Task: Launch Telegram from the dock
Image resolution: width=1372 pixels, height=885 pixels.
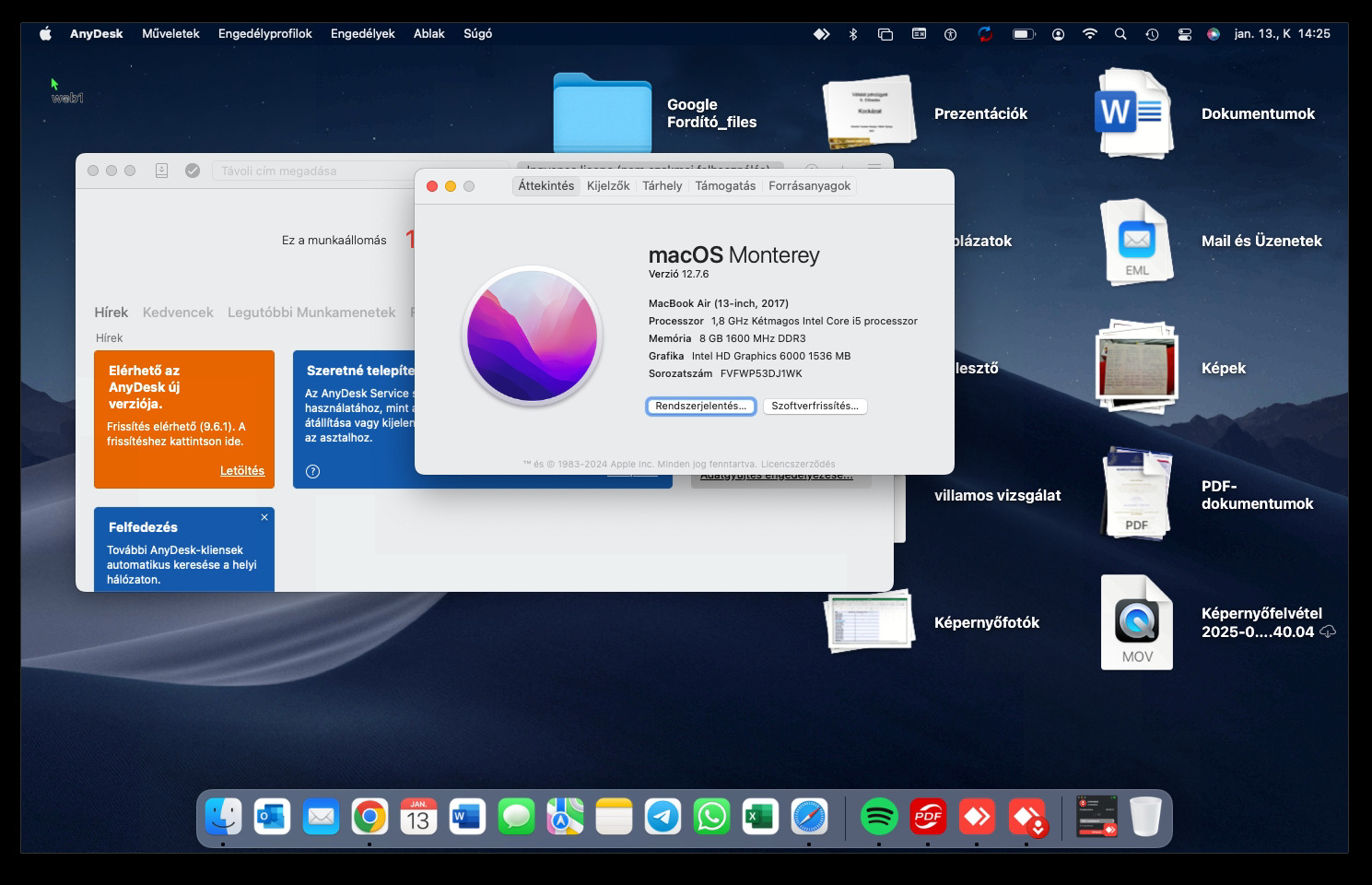Action: pyautogui.click(x=663, y=817)
